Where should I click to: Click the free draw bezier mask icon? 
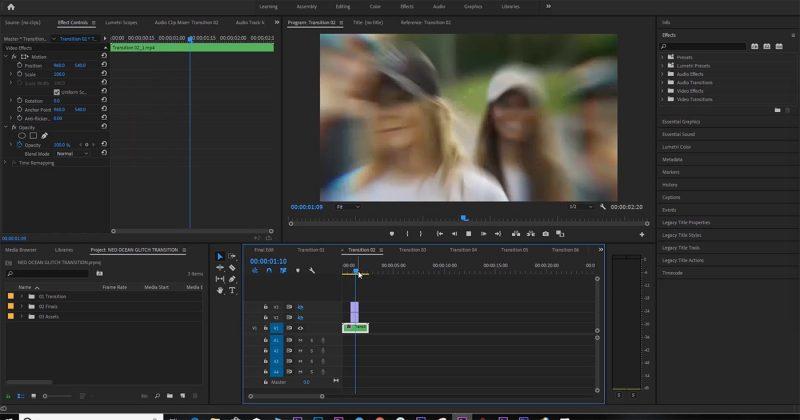[x=44, y=136]
